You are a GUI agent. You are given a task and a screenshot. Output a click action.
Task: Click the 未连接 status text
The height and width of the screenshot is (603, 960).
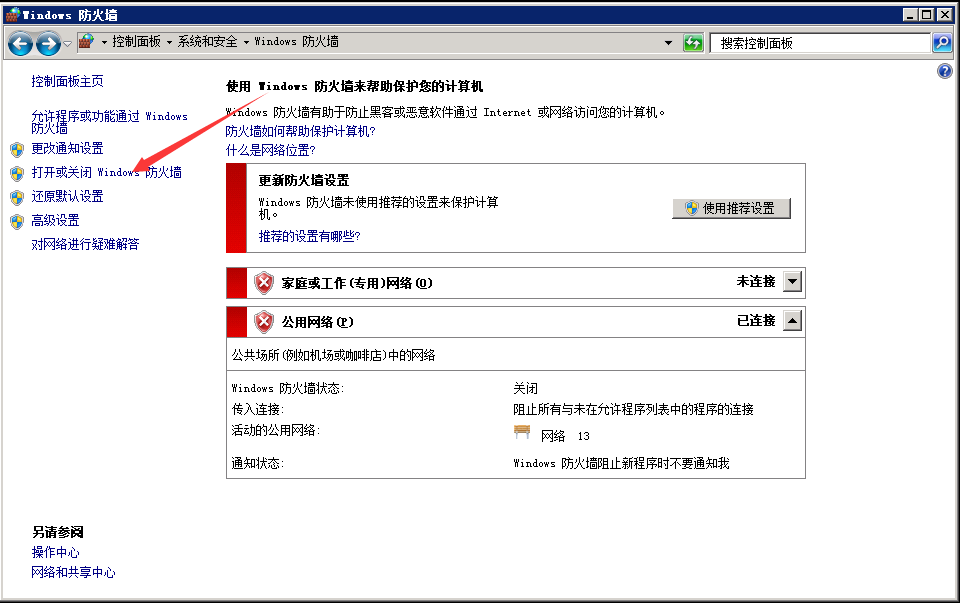click(756, 282)
